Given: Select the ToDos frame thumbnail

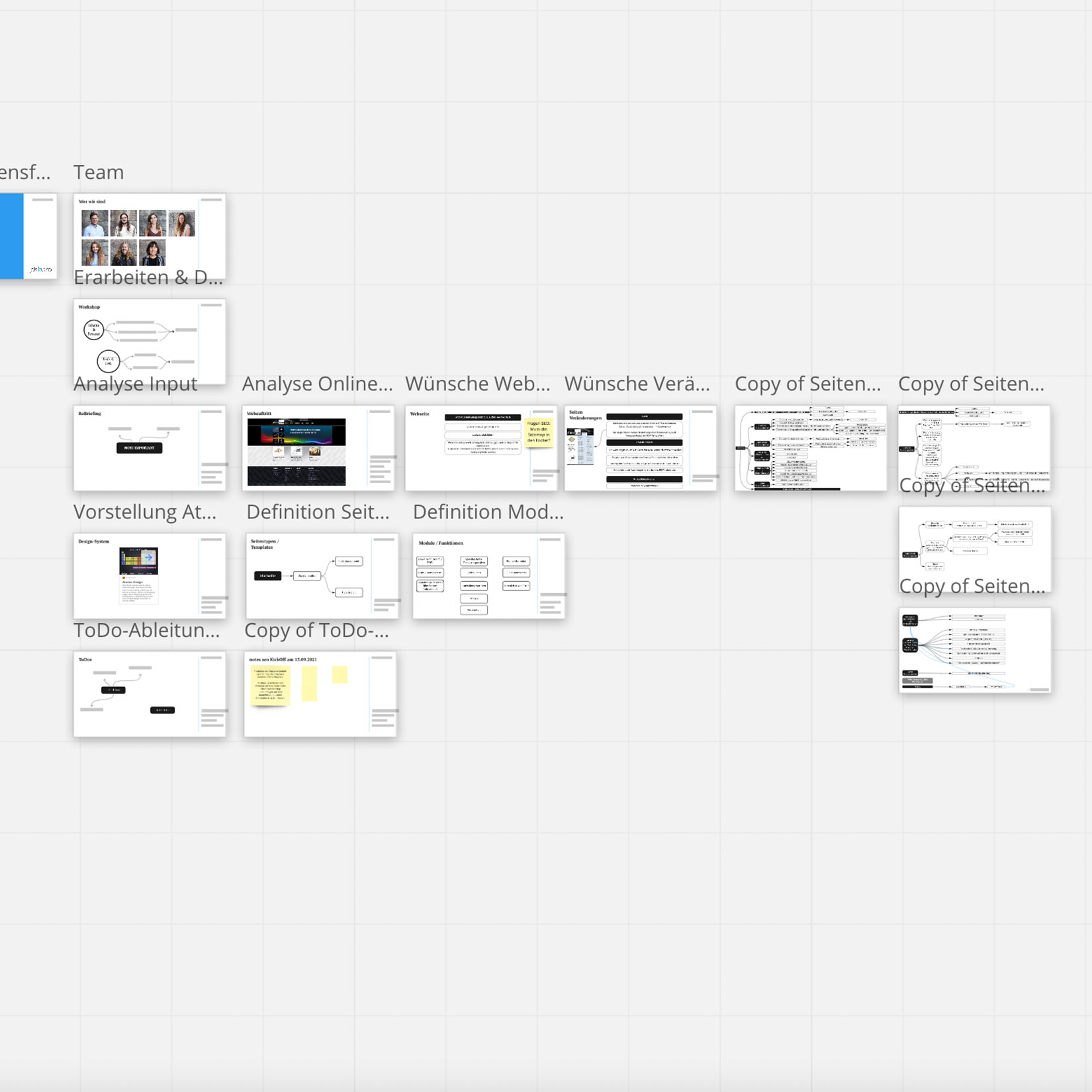Looking at the screenshot, I should 149,694.
